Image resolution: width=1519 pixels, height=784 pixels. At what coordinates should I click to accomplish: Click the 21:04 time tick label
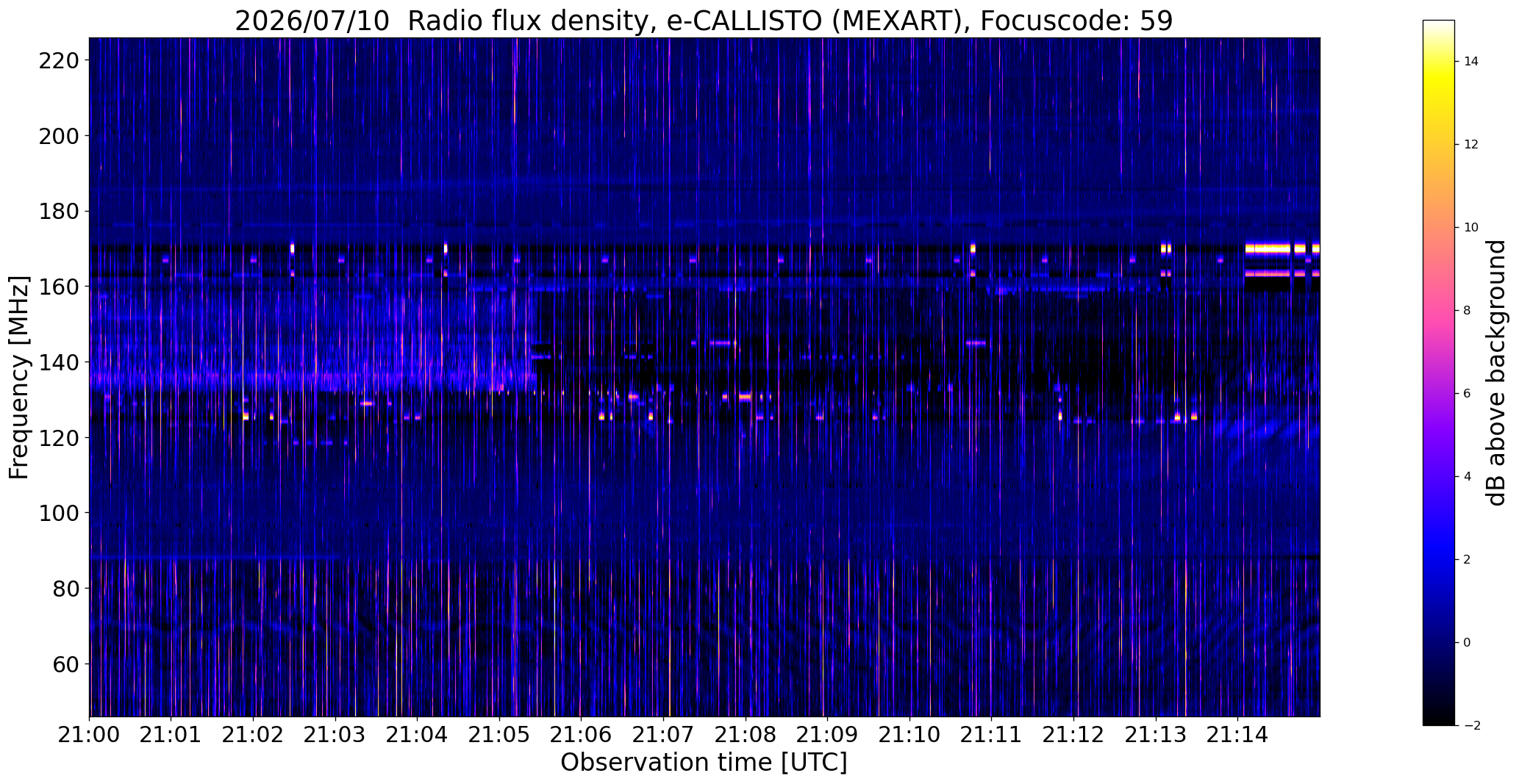click(x=418, y=735)
